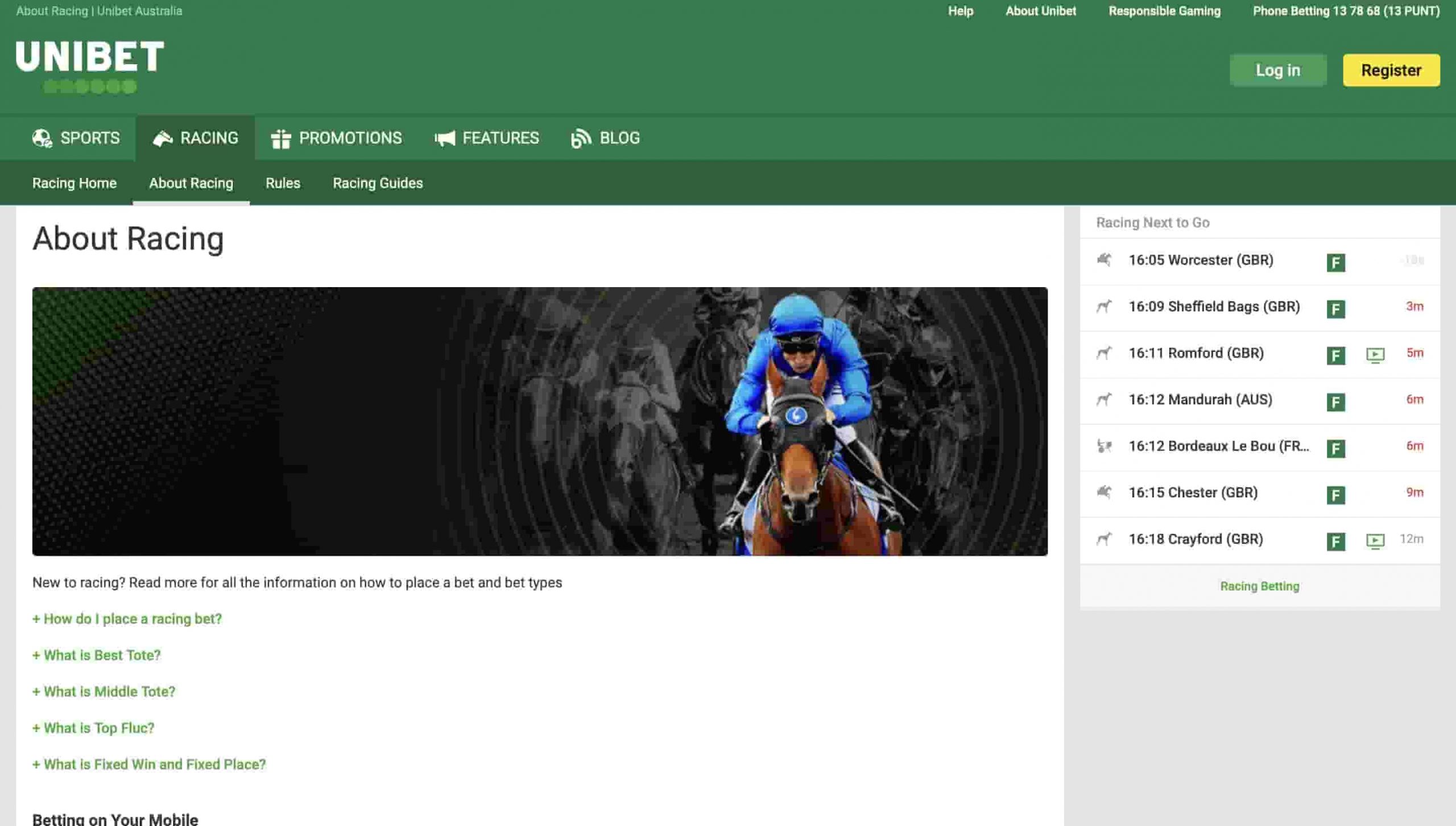Open the 16:15 Chester (GBR) race
Viewport: 1456px width, 826px height.
[x=1260, y=494]
